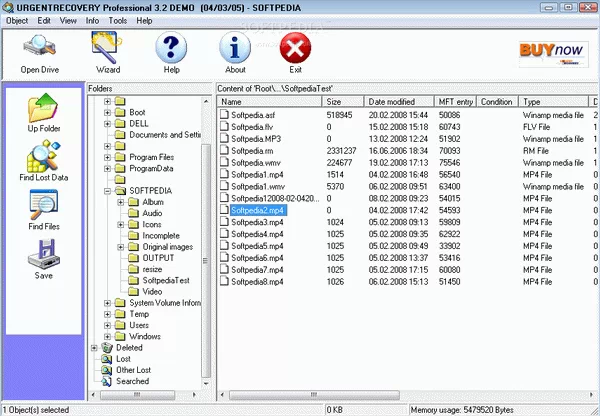Open the Object menu
The width and height of the screenshot is (600, 416).
click(17, 21)
